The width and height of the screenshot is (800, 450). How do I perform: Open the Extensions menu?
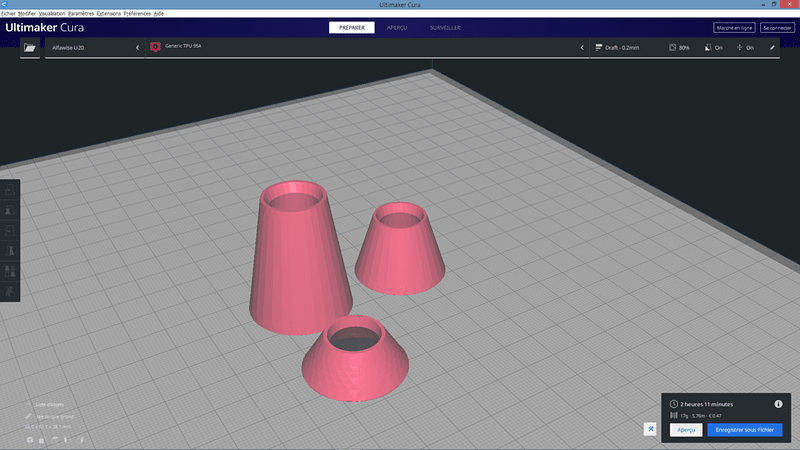[x=109, y=14]
